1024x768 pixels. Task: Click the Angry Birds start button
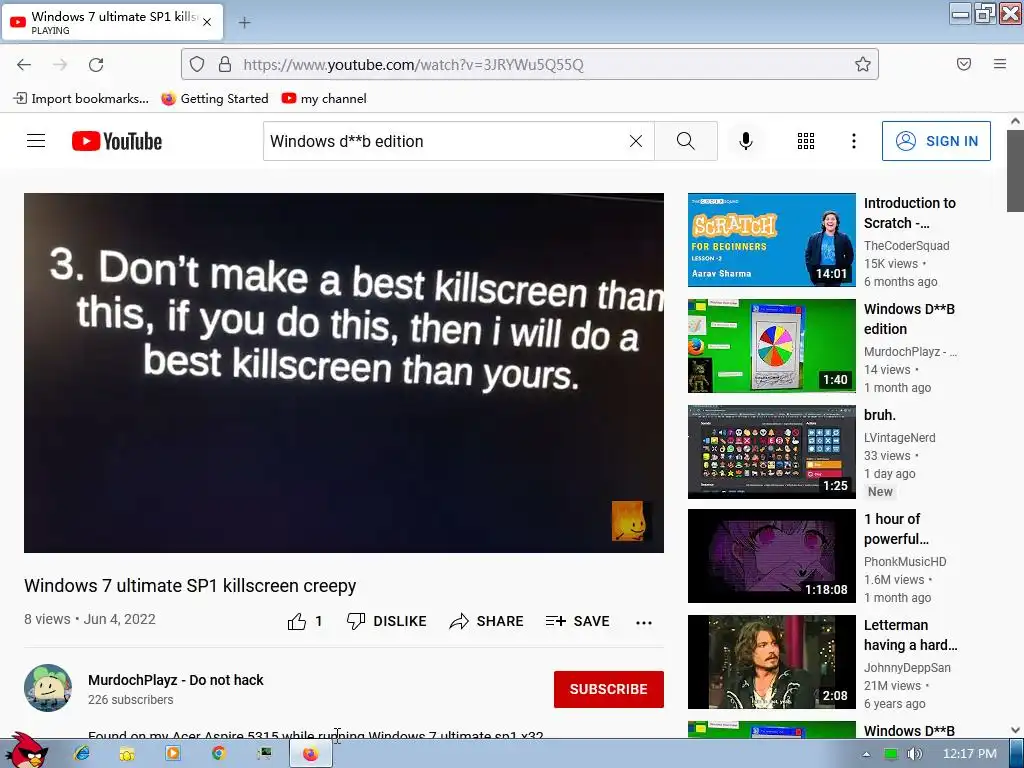[26, 751]
